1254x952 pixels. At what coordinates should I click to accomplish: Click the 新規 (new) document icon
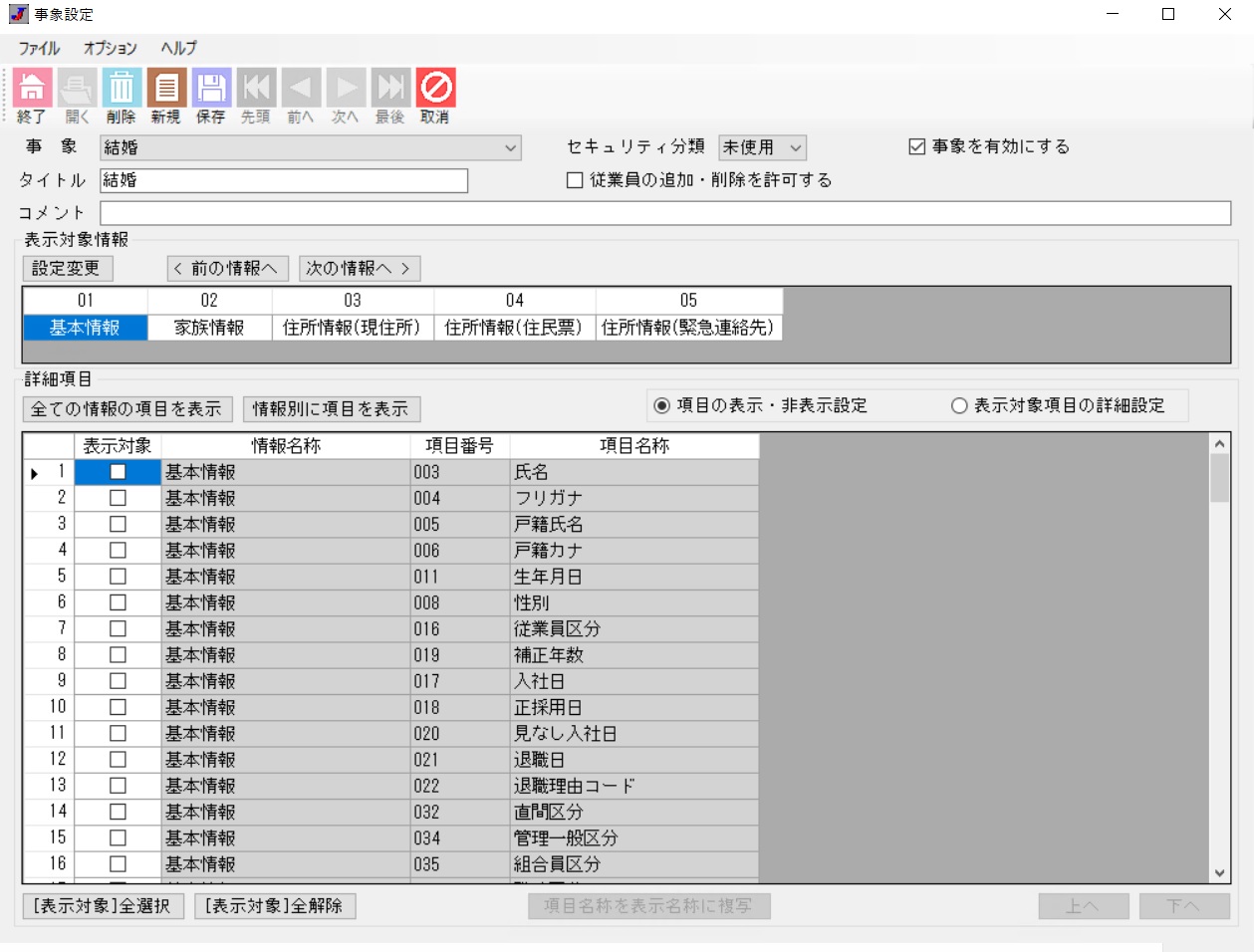(166, 89)
